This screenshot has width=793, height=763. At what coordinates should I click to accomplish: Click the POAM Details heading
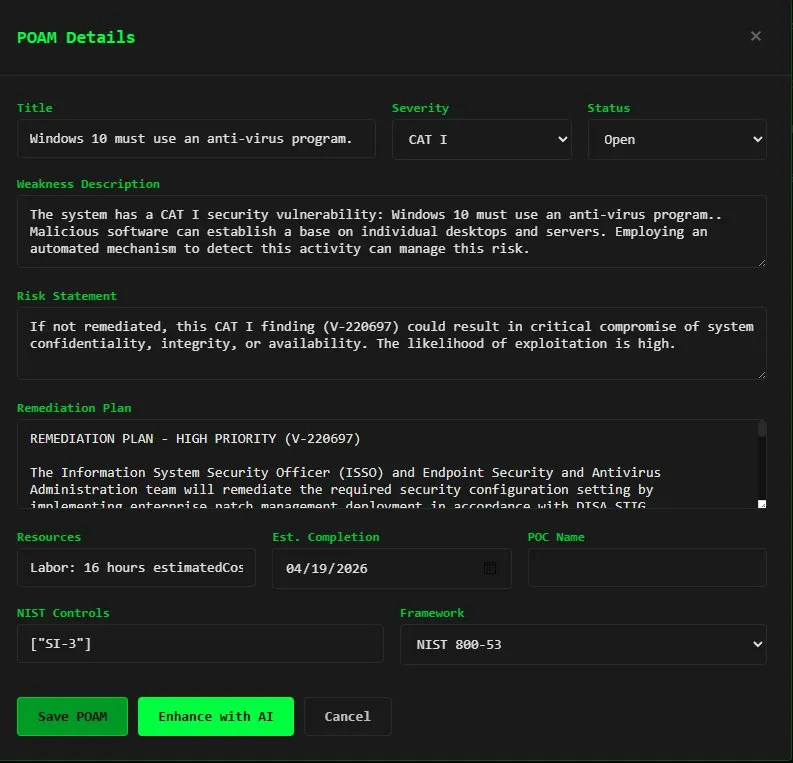(76, 37)
